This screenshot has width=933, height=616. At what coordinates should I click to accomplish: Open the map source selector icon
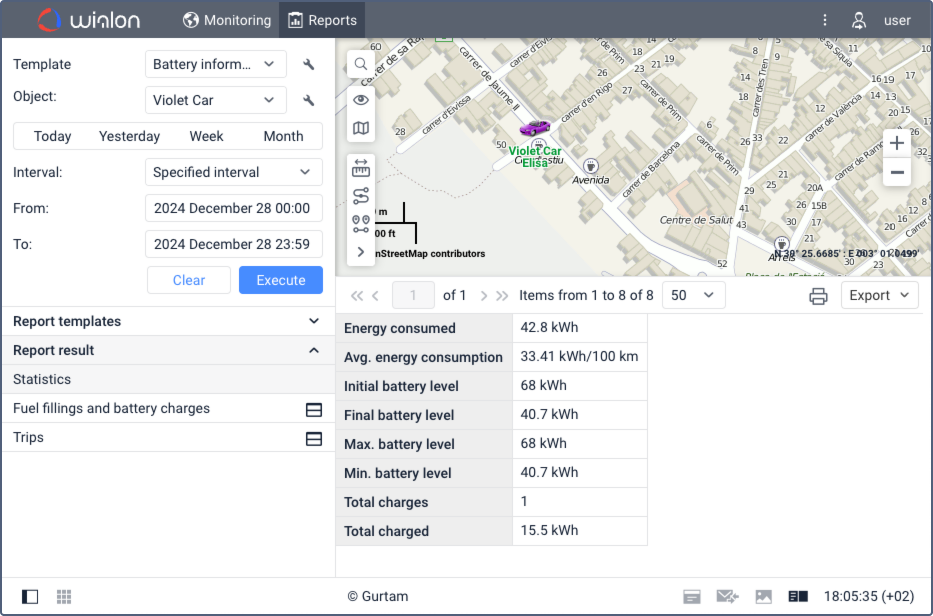pyautogui.click(x=361, y=128)
